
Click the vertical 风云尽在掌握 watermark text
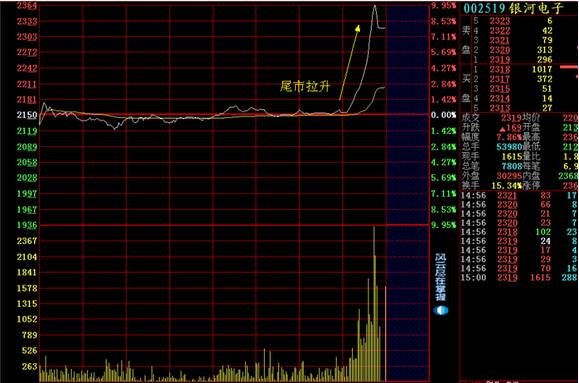(x=441, y=277)
